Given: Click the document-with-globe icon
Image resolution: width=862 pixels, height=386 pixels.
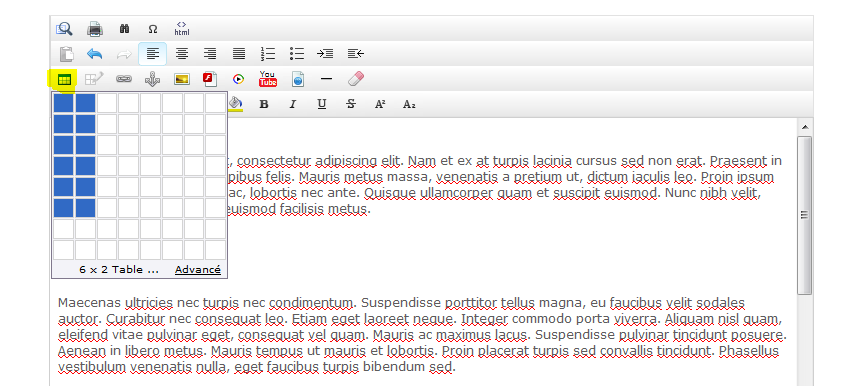Looking at the screenshot, I should pos(297,79).
